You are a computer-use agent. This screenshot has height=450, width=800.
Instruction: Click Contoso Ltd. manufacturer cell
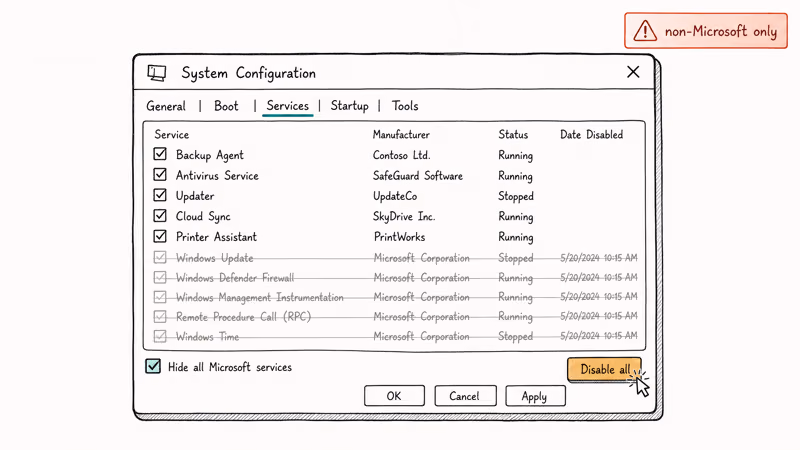[x=402, y=155]
